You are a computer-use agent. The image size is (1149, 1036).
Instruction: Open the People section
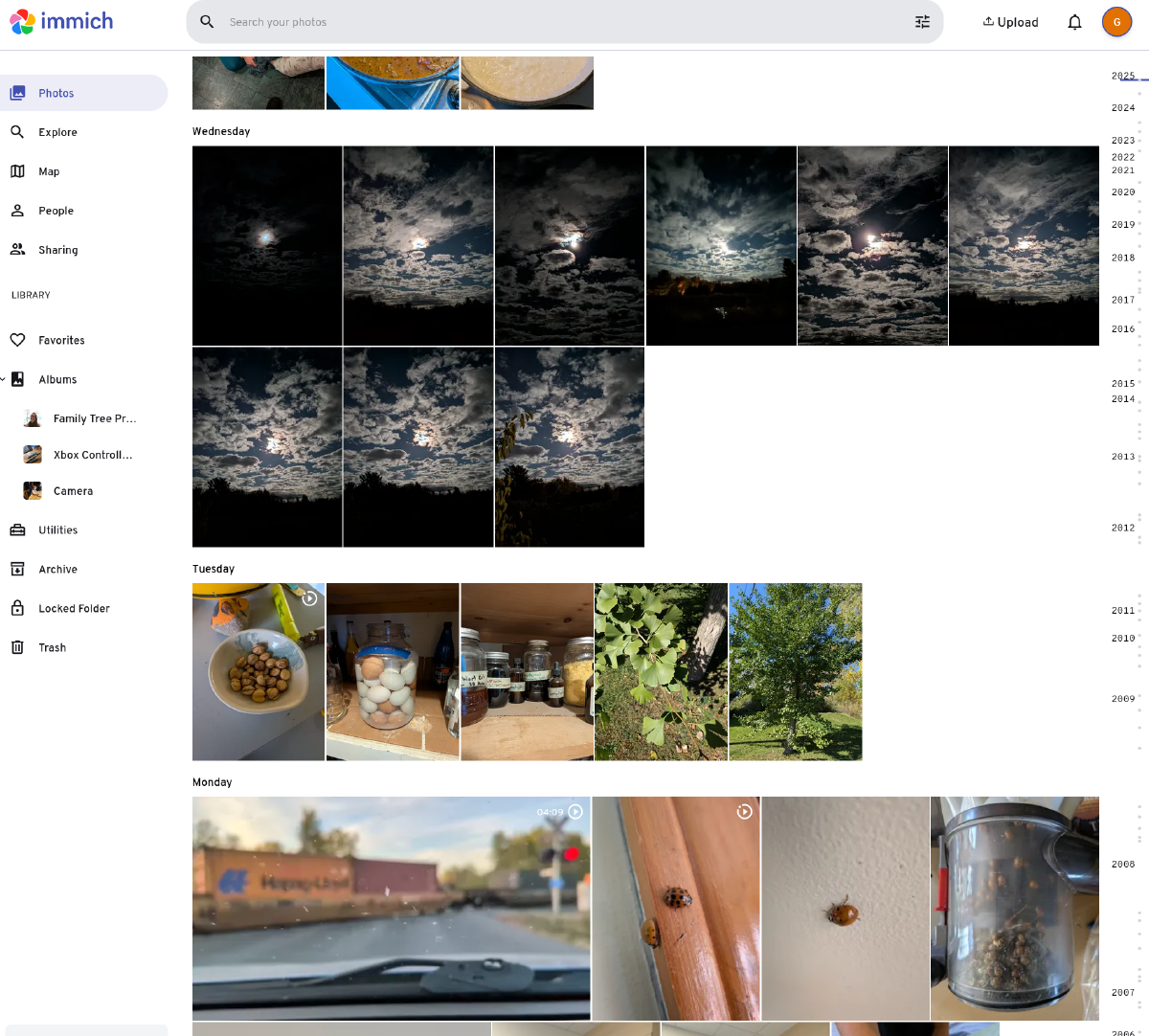click(56, 211)
